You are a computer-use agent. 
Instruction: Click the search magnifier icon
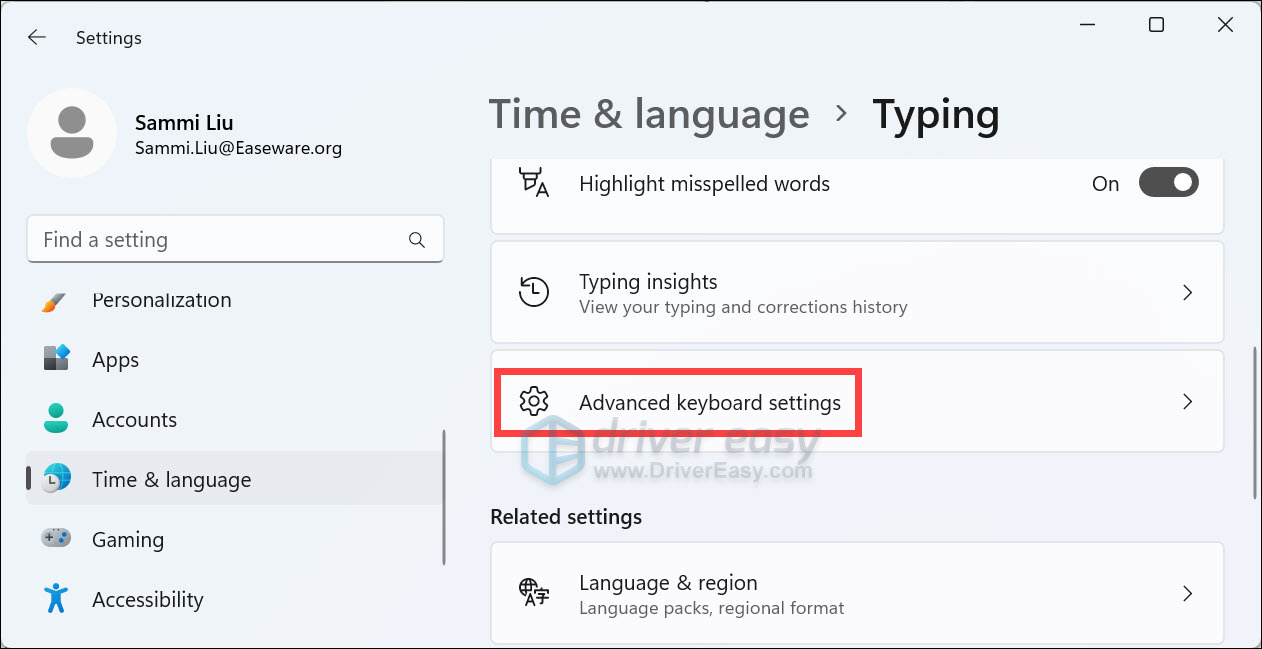[417, 240]
